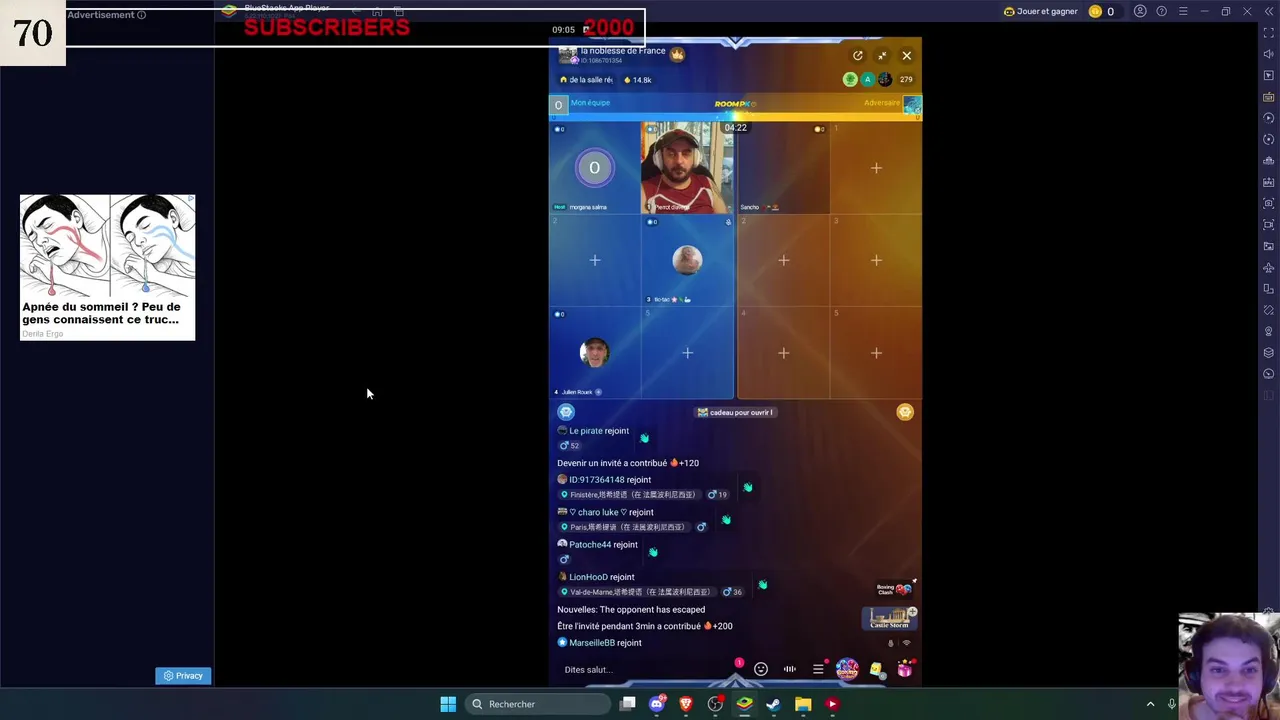Open Discord from the taskbar
Image resolution: width=1280 pixels, height=720 pixels.
(657, 704)
